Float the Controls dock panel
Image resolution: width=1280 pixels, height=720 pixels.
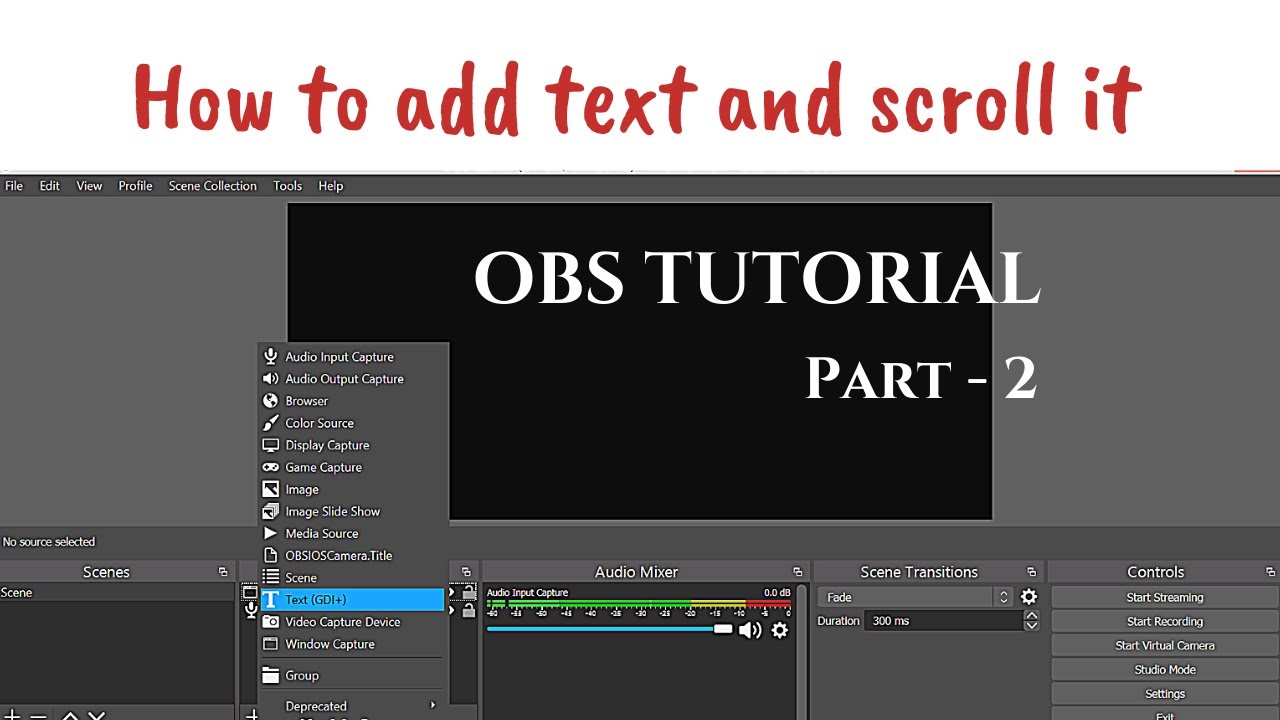tap(1270, 572)
